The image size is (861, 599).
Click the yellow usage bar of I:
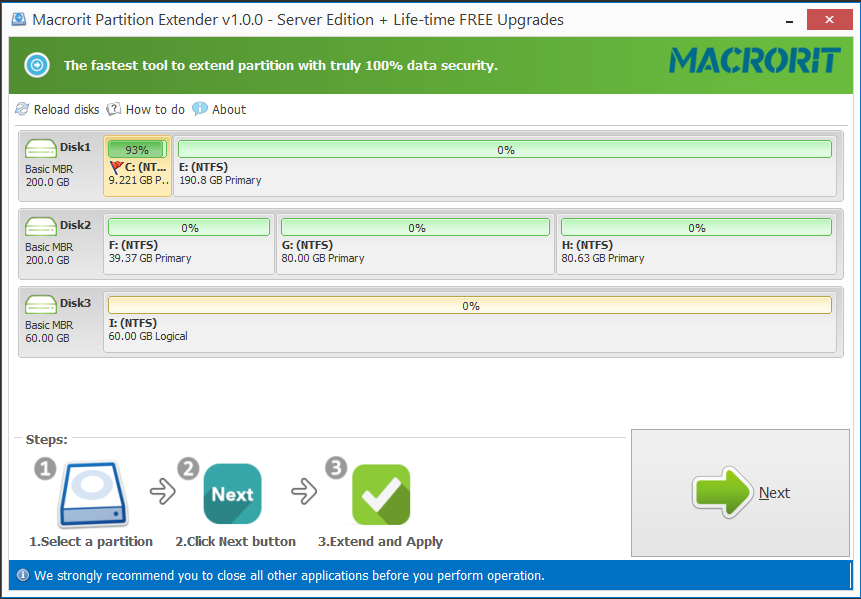click(469, 305)
